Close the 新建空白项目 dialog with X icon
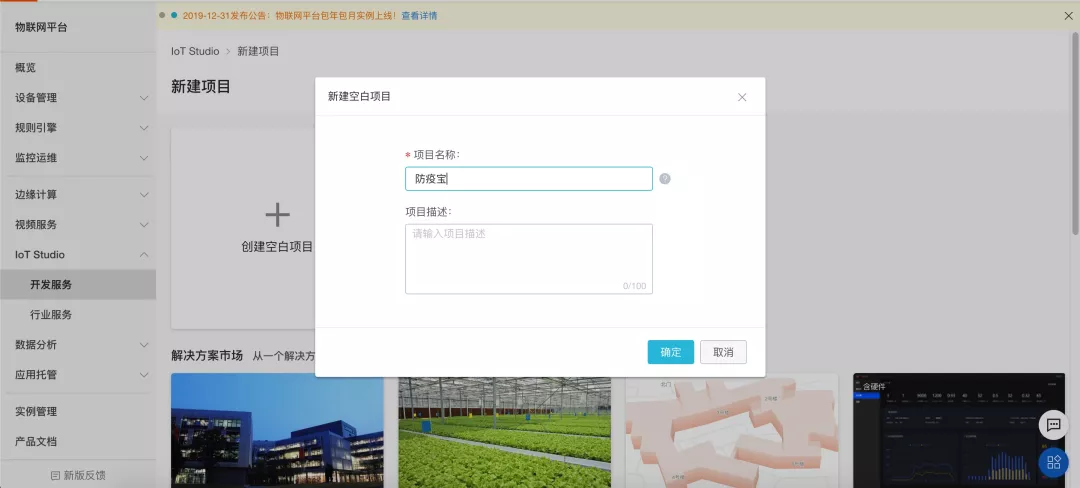This screenshot has height=488, width=1080. click(742, 97)
